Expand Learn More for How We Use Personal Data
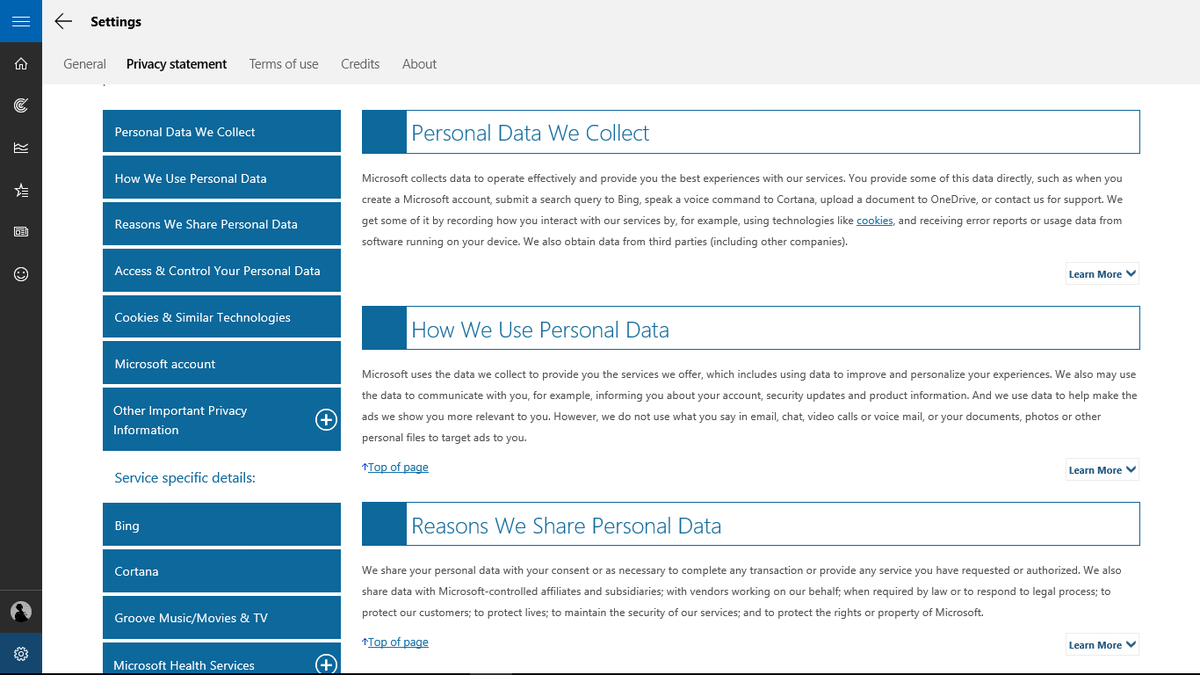Screen dimensions: 1200x675 tap(1101, 469)
